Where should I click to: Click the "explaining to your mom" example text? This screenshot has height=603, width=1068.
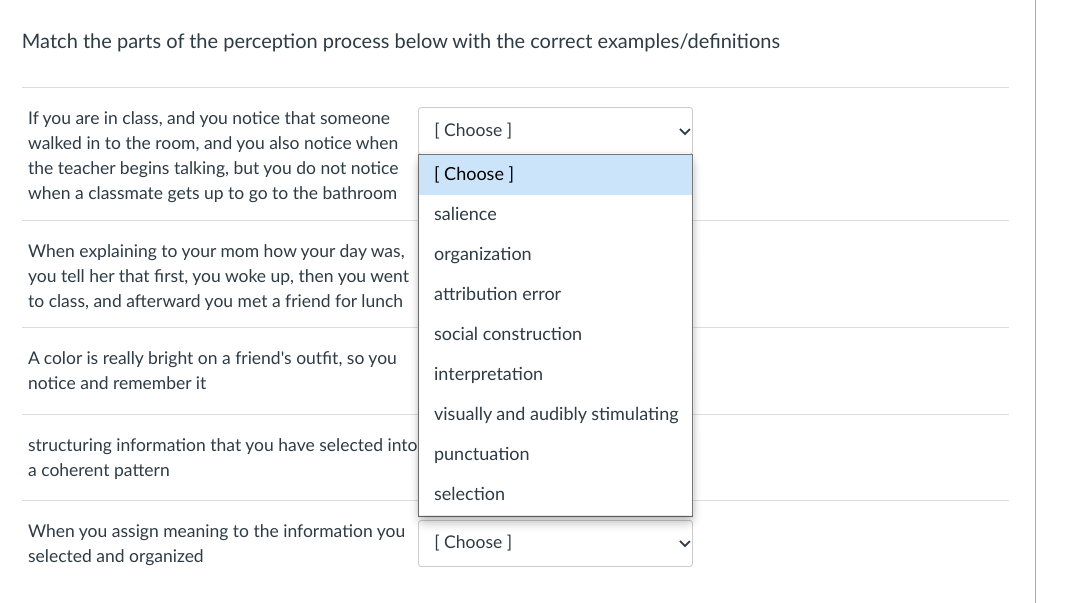[217, 275]
